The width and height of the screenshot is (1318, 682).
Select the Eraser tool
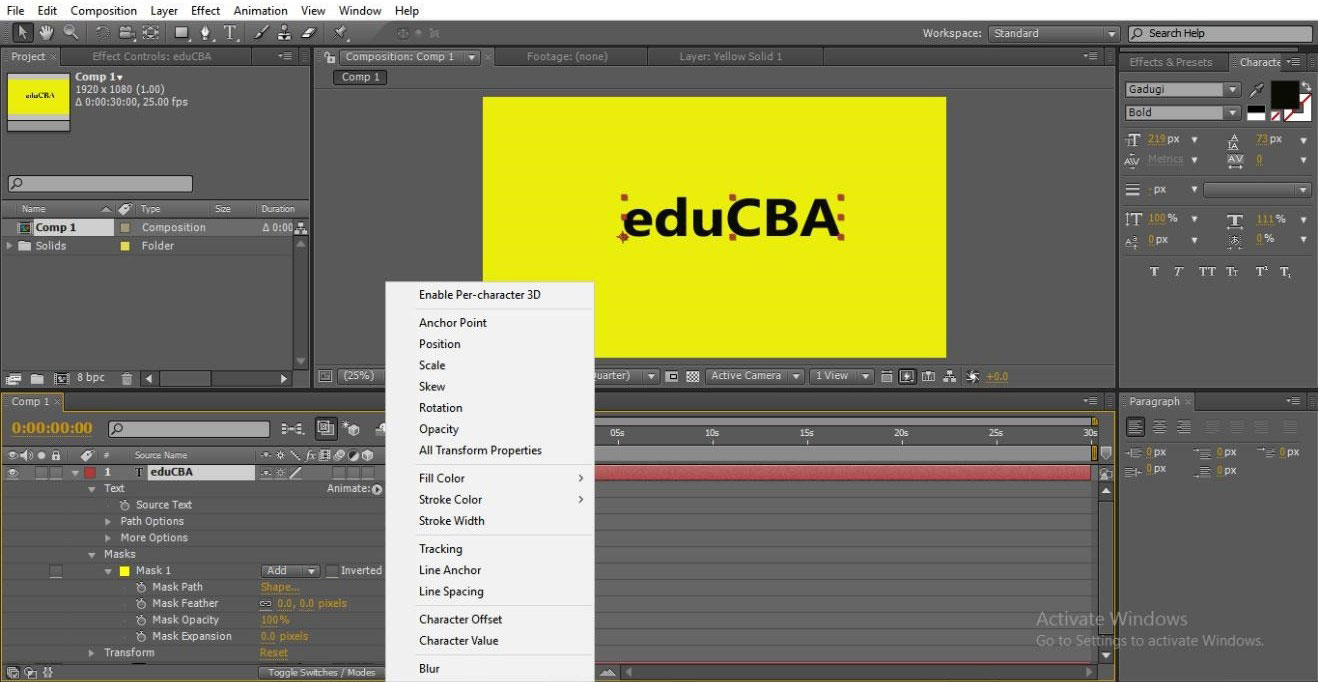click(307, 33)
